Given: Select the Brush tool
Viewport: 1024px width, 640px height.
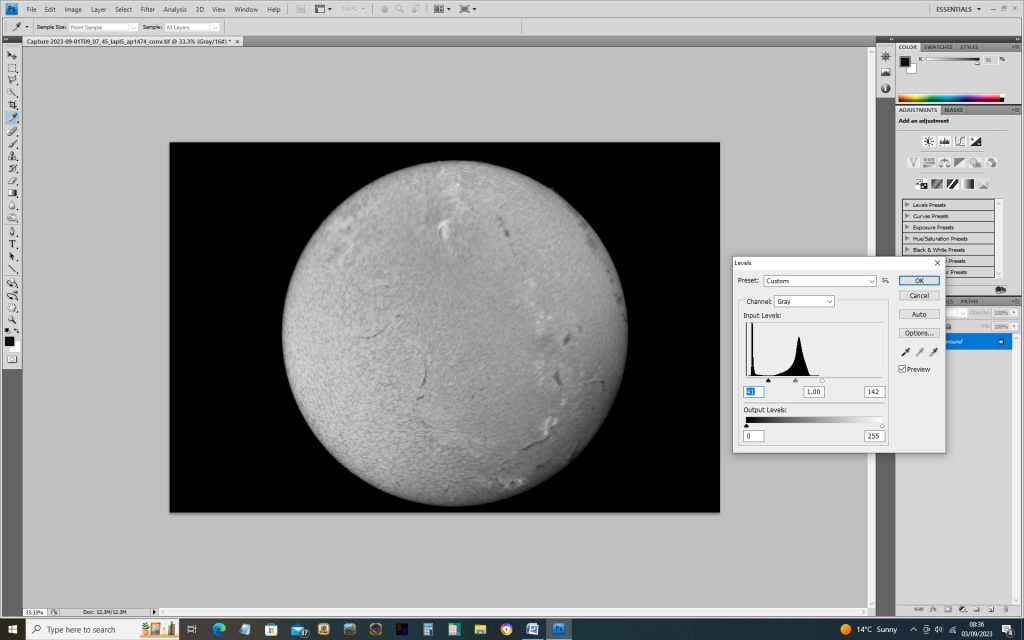Looking at the screenshot, I should point(12,144).
